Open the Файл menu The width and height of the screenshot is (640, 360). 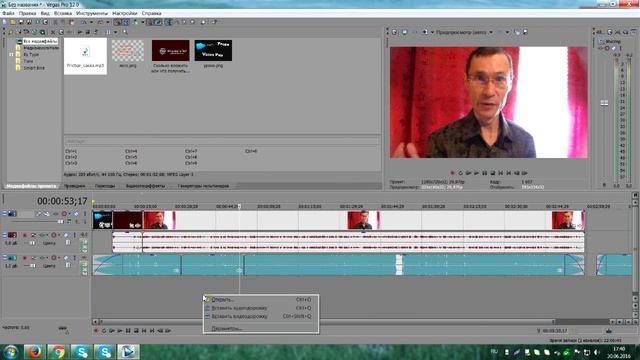point(8,13)
